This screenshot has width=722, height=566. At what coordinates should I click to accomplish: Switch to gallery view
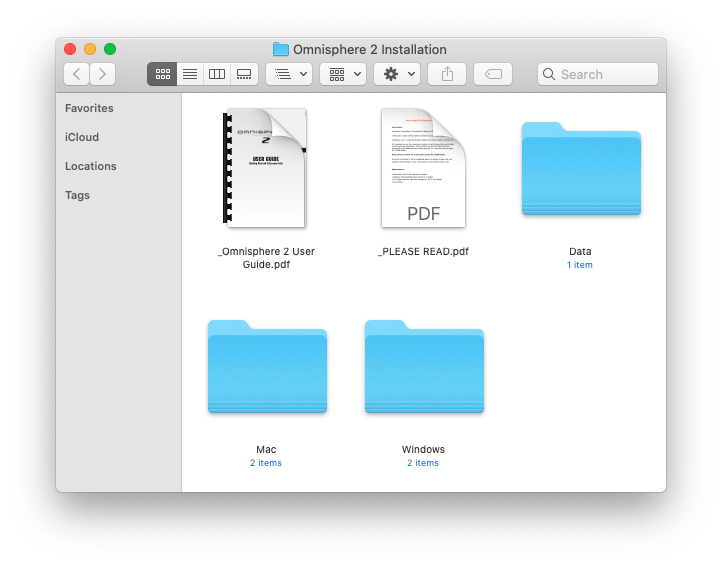(244, 74)
